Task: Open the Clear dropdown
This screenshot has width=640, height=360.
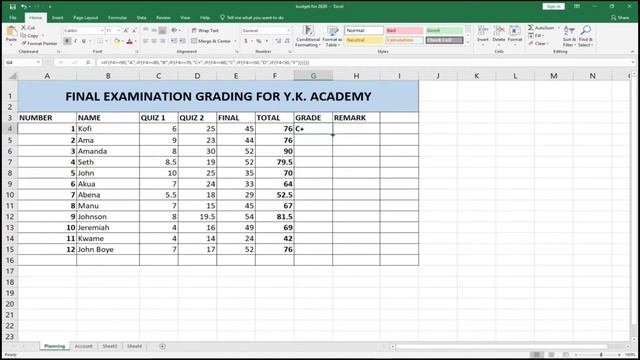Action: tap(538, 43)
